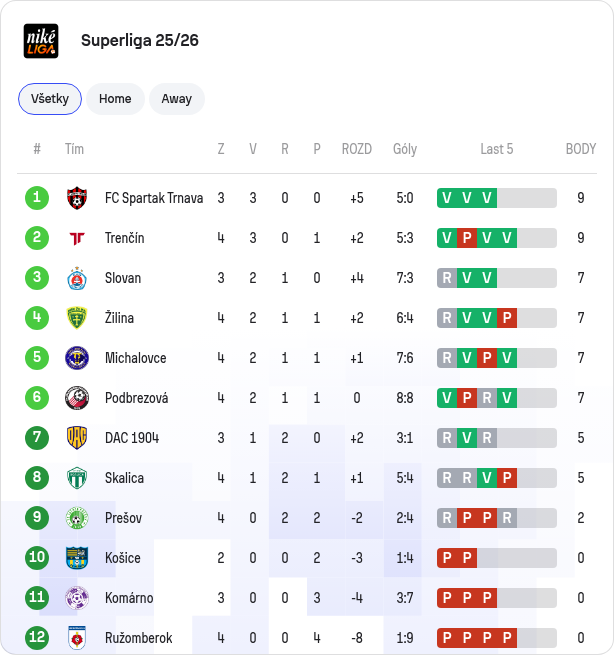Select the Slovan club badge
Screen dimensions: 614x655
(77, 278)
